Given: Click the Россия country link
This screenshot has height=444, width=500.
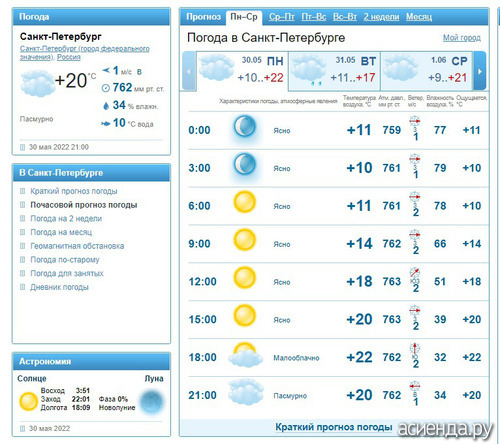Looking at the screenshot, I should (x=69, y=57).
